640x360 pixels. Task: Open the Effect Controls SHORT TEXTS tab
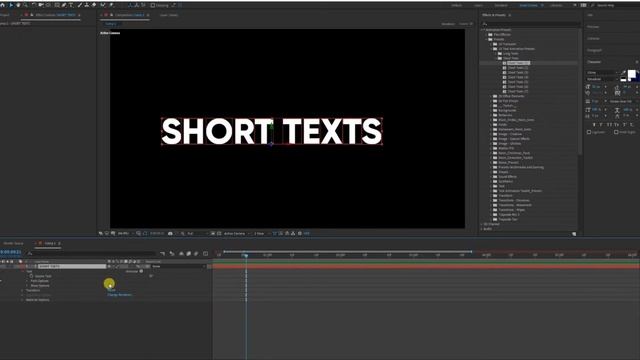55,15
